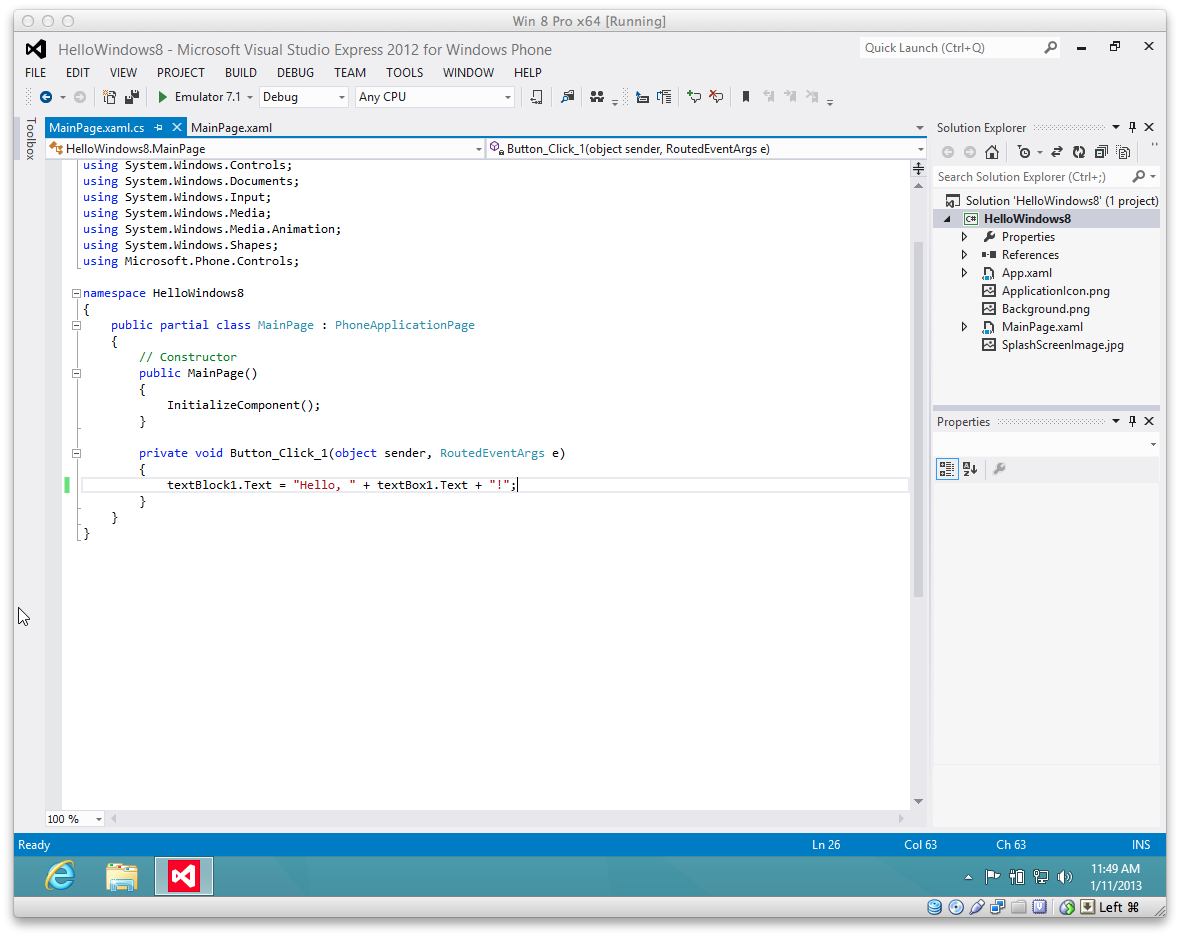Click the Quick Launch magnifier icon
The height and width of the screenshot is (937, 1180).
(x=1051, y=47)
